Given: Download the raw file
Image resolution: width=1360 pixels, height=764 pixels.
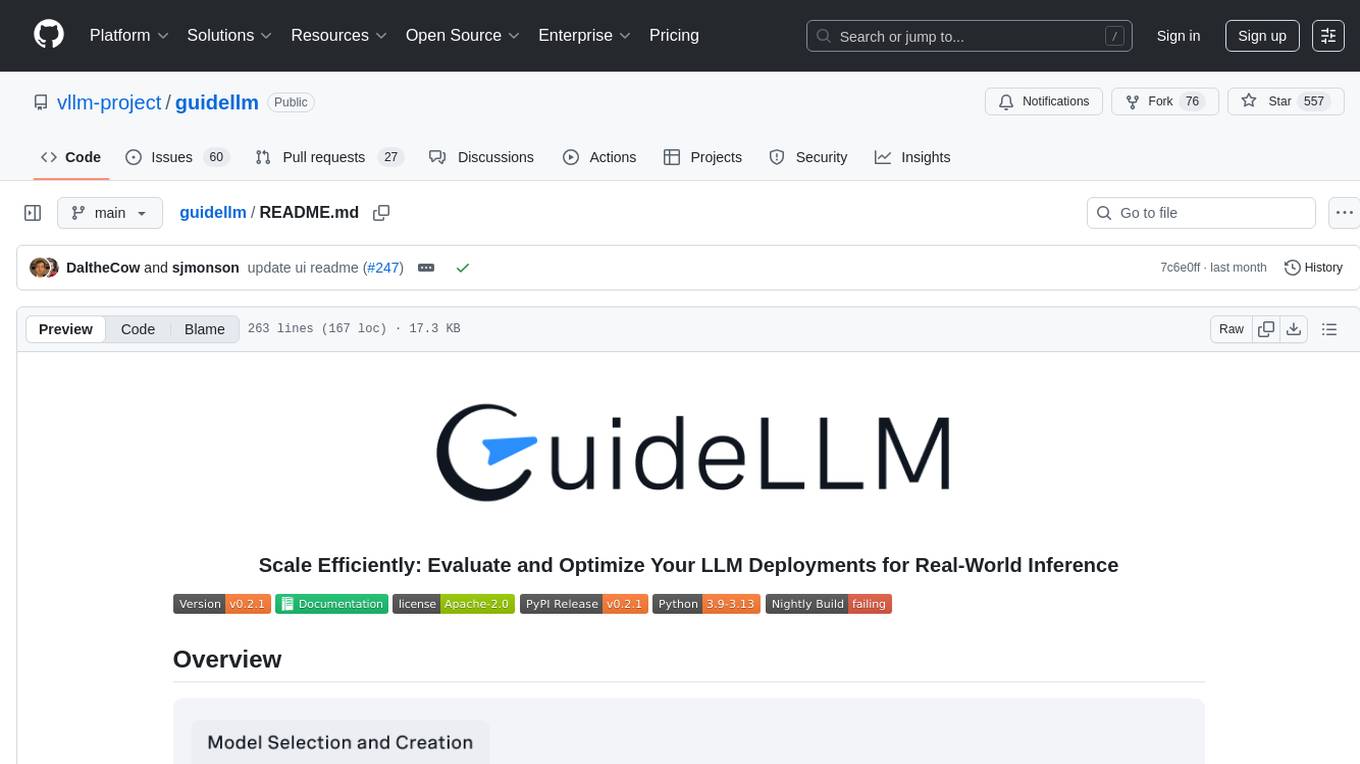Looking at the screenshot, I should (1293, 329).
